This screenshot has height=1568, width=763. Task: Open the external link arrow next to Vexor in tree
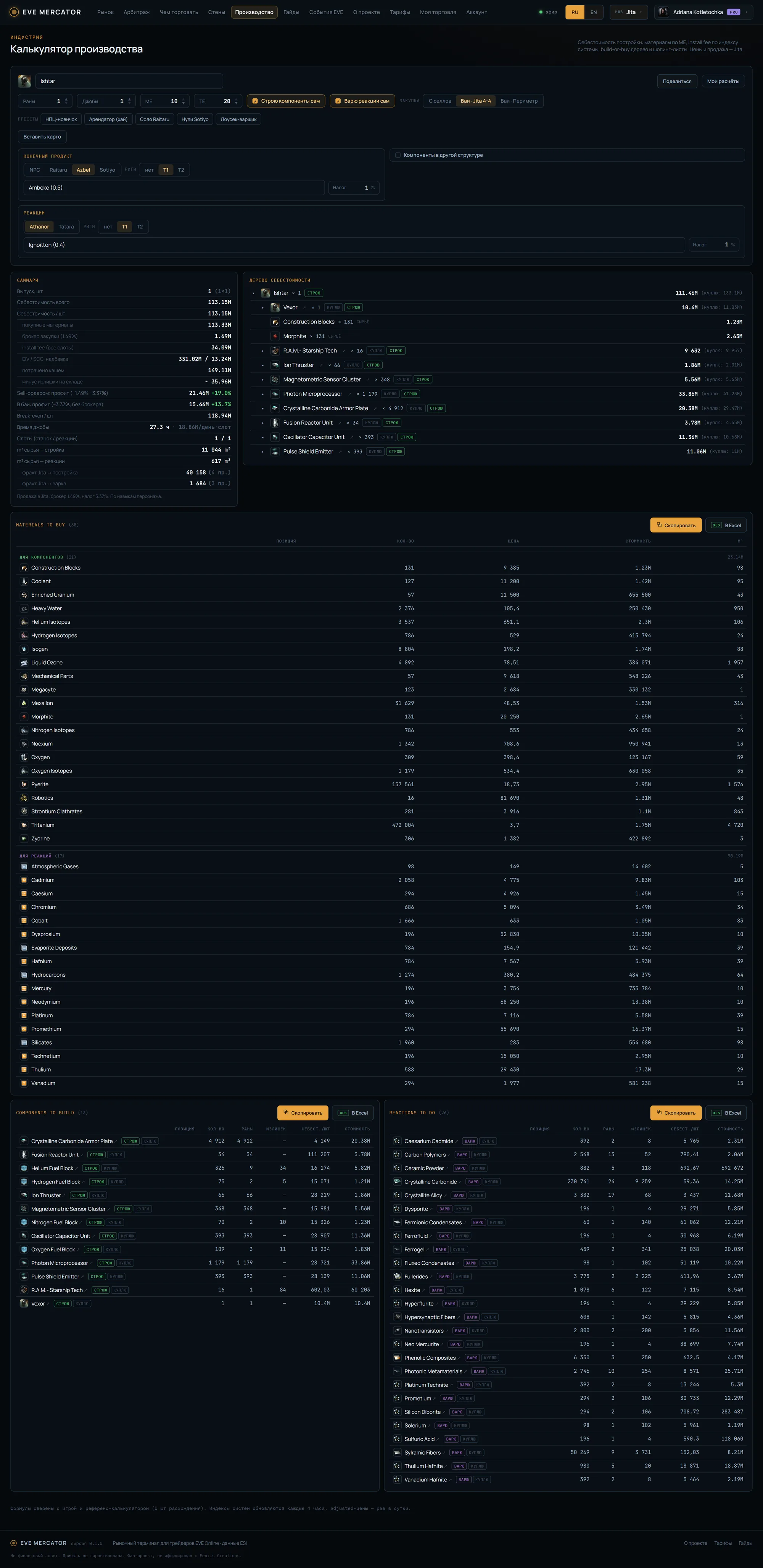(x=304, y=307)
